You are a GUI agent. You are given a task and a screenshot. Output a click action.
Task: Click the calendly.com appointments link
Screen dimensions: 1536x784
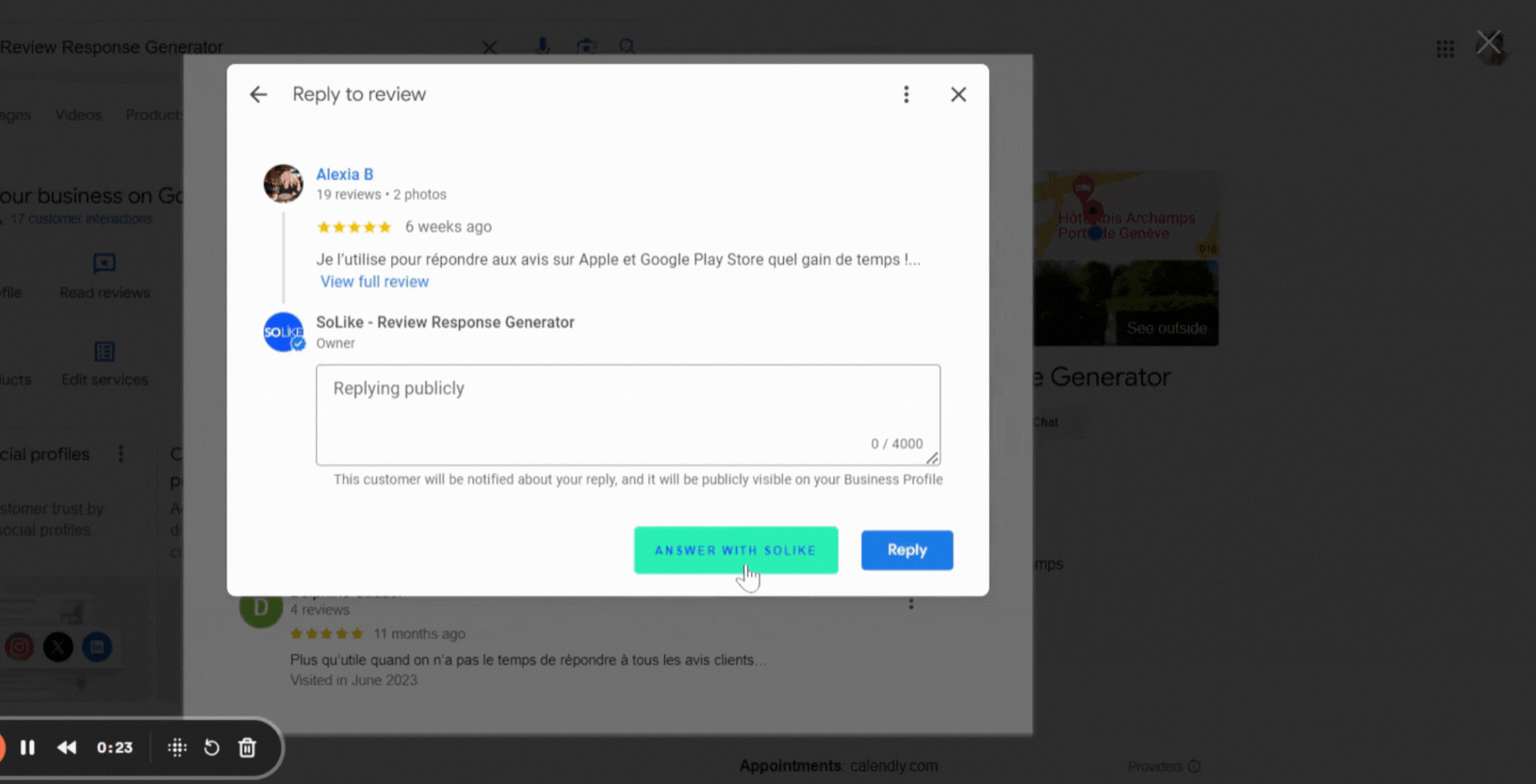coord(894,766)
